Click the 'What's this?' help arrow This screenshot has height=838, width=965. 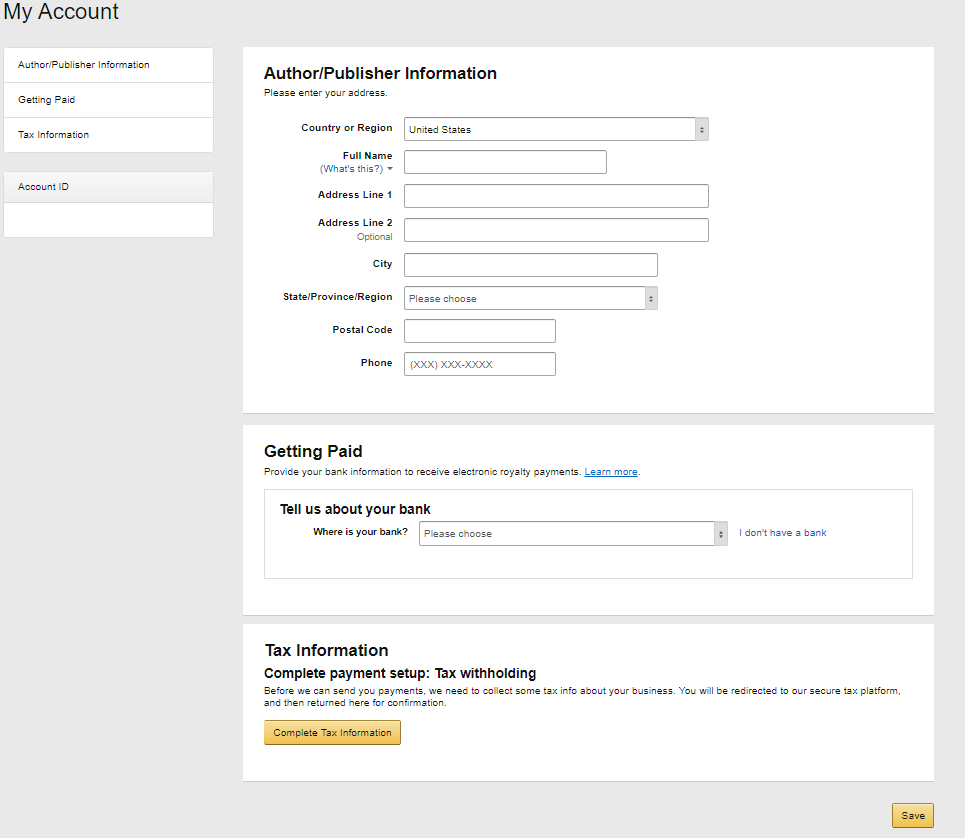click(390, 169)
